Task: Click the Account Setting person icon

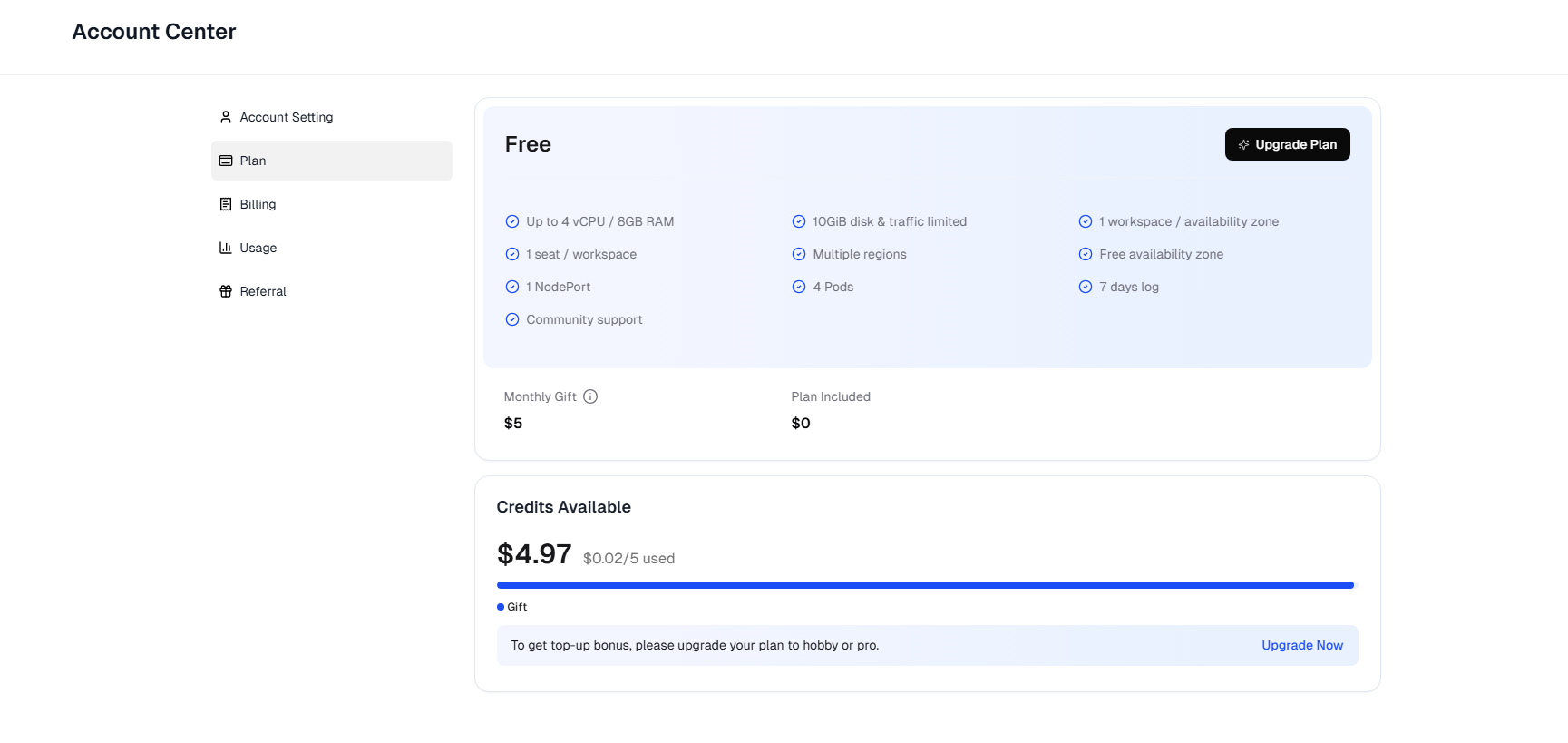Action: point(226,117)
